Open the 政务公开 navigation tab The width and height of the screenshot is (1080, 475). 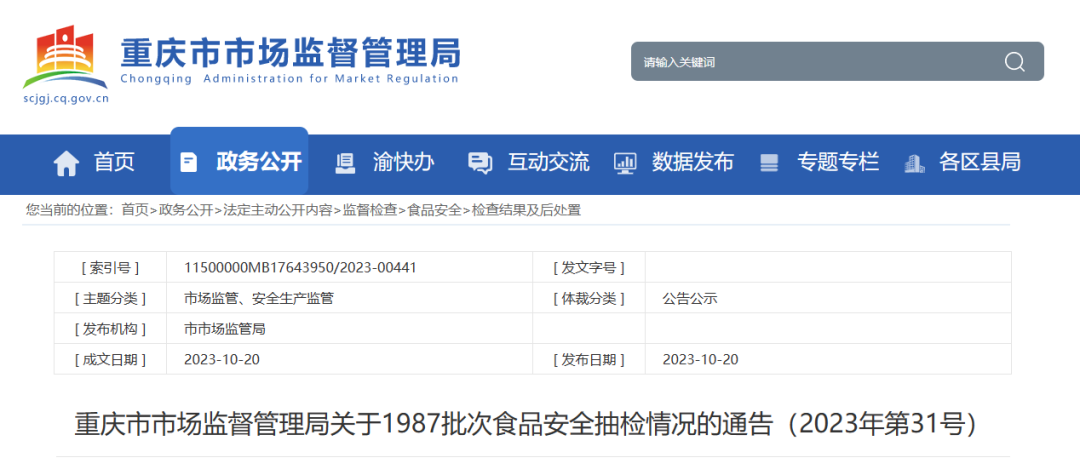click(x=239, y=161)
